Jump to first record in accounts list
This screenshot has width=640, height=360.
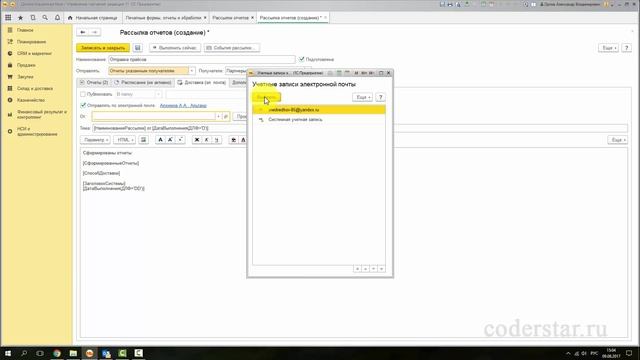357,269
